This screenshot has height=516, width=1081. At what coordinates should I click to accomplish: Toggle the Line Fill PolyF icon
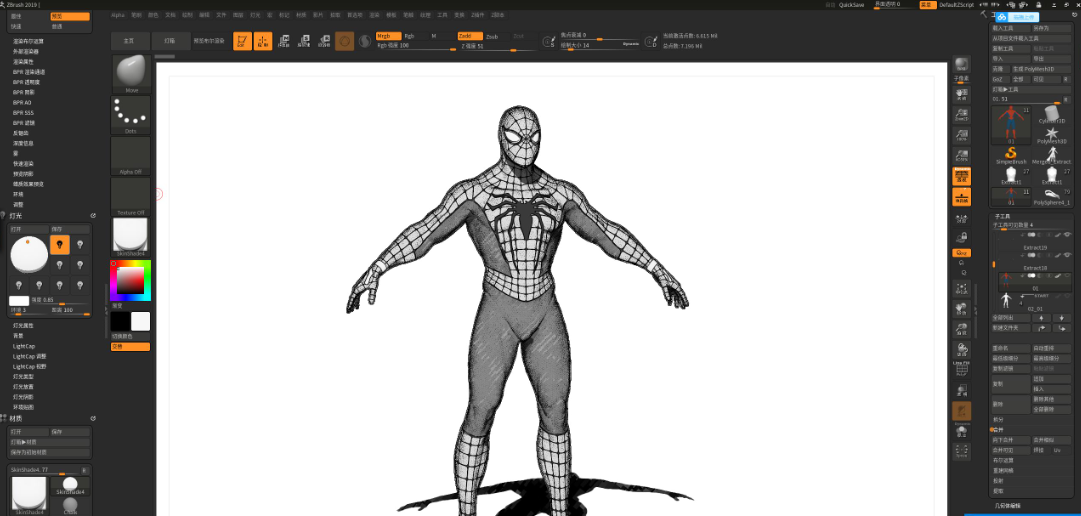tap(962, 370)
